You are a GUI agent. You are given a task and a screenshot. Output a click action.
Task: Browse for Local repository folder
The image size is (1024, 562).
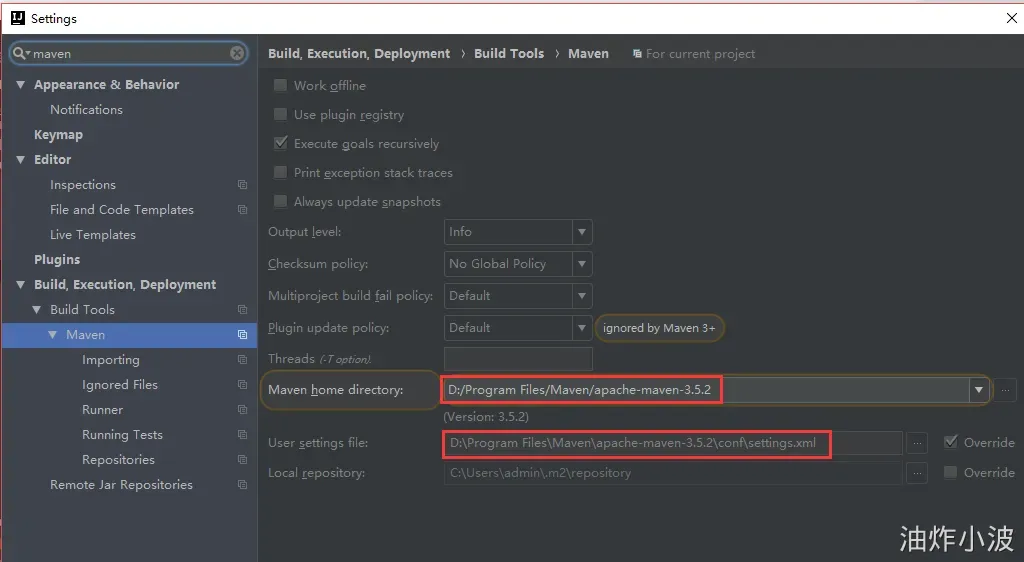coord(917,473)
